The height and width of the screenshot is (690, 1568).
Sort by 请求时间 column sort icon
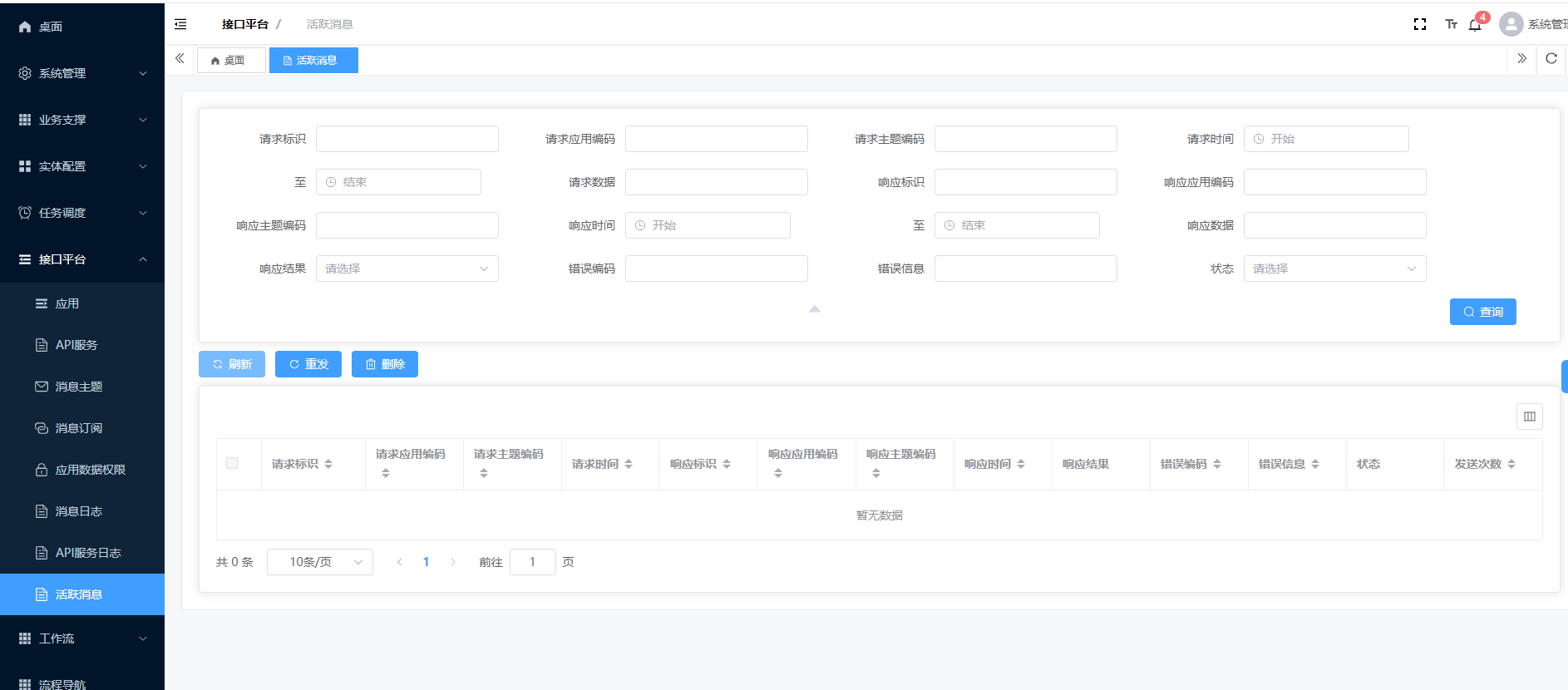point(629,464)
